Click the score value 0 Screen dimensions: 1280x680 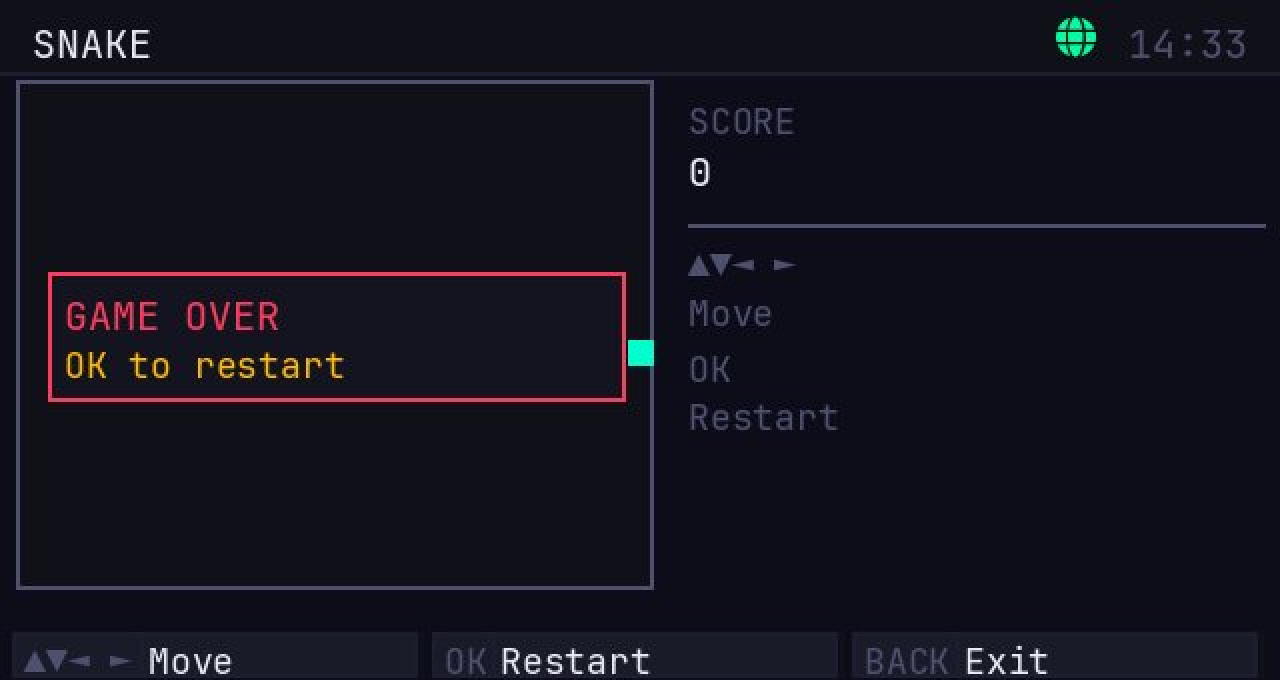click(x=700, y=173)
